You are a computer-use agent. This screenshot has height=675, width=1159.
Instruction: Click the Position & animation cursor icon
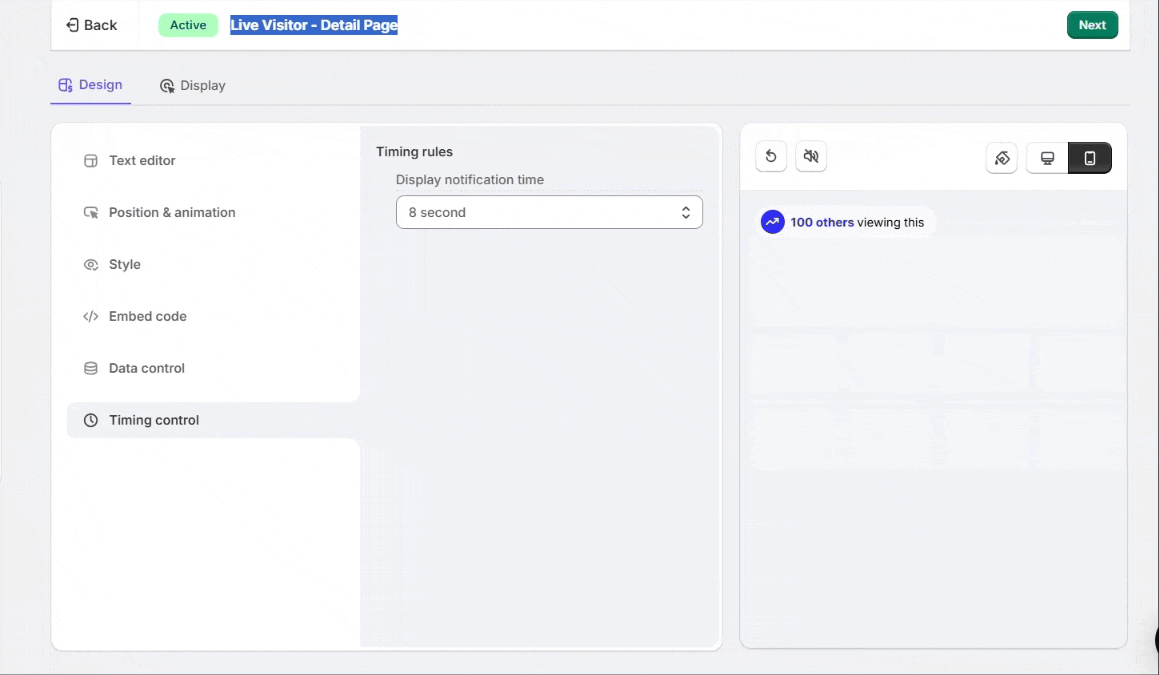click(91, 212)
